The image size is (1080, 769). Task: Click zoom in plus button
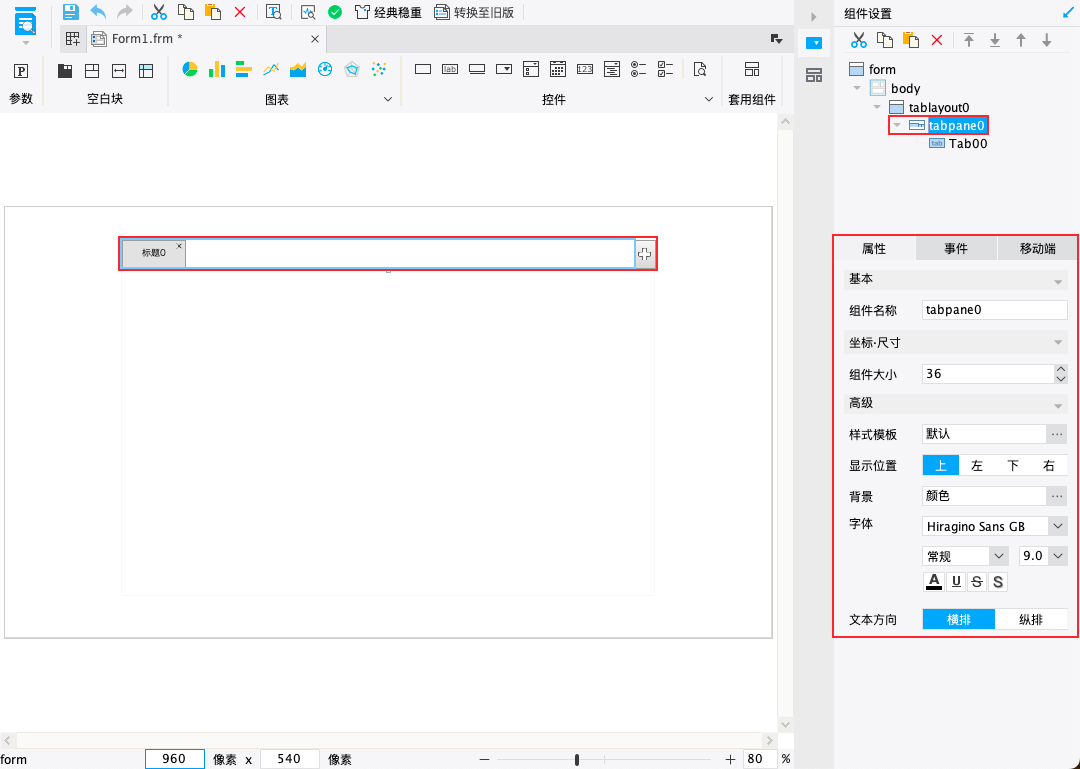point(730,759)
